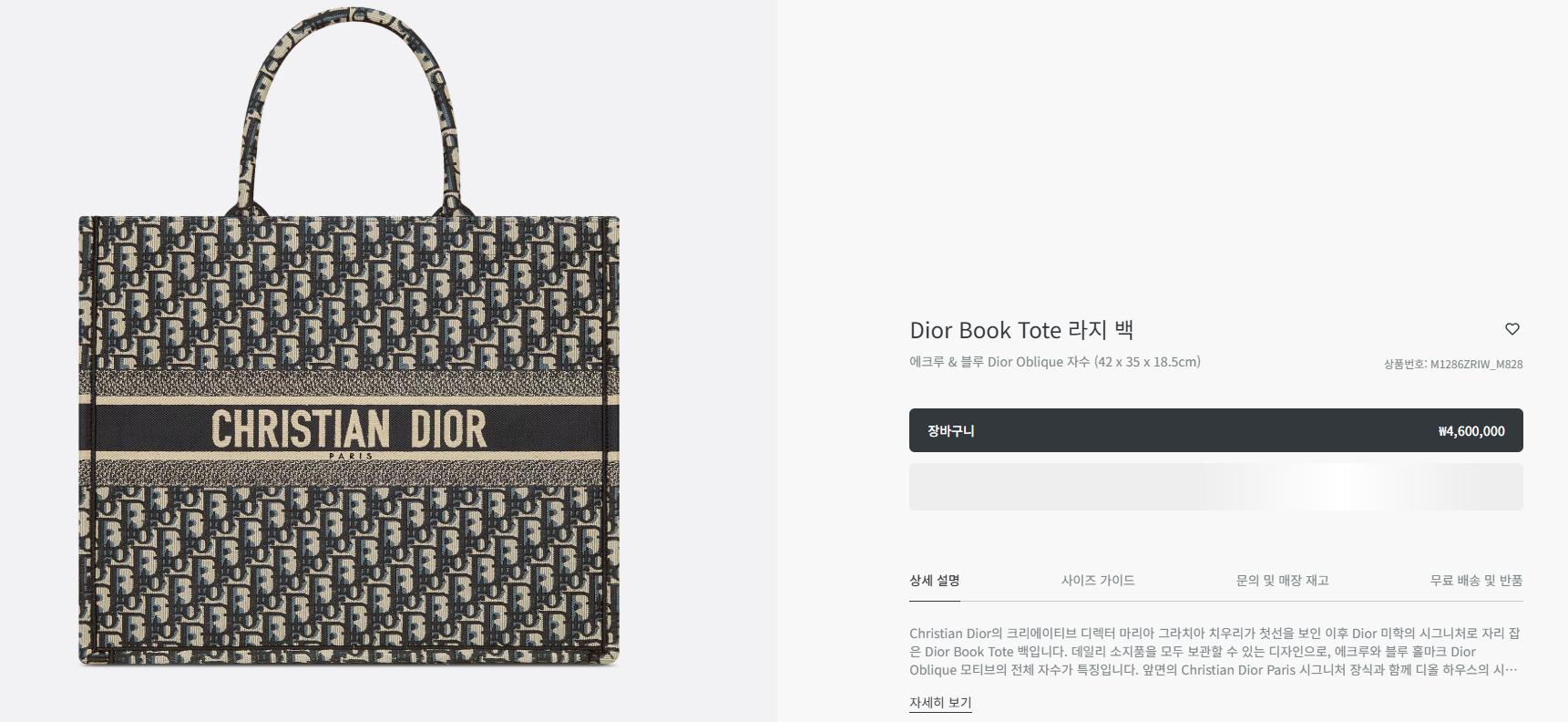This screenshot has height=722, width=1568.
Task: Expand description via 자세히 보기 link
Action: (940, 703)
